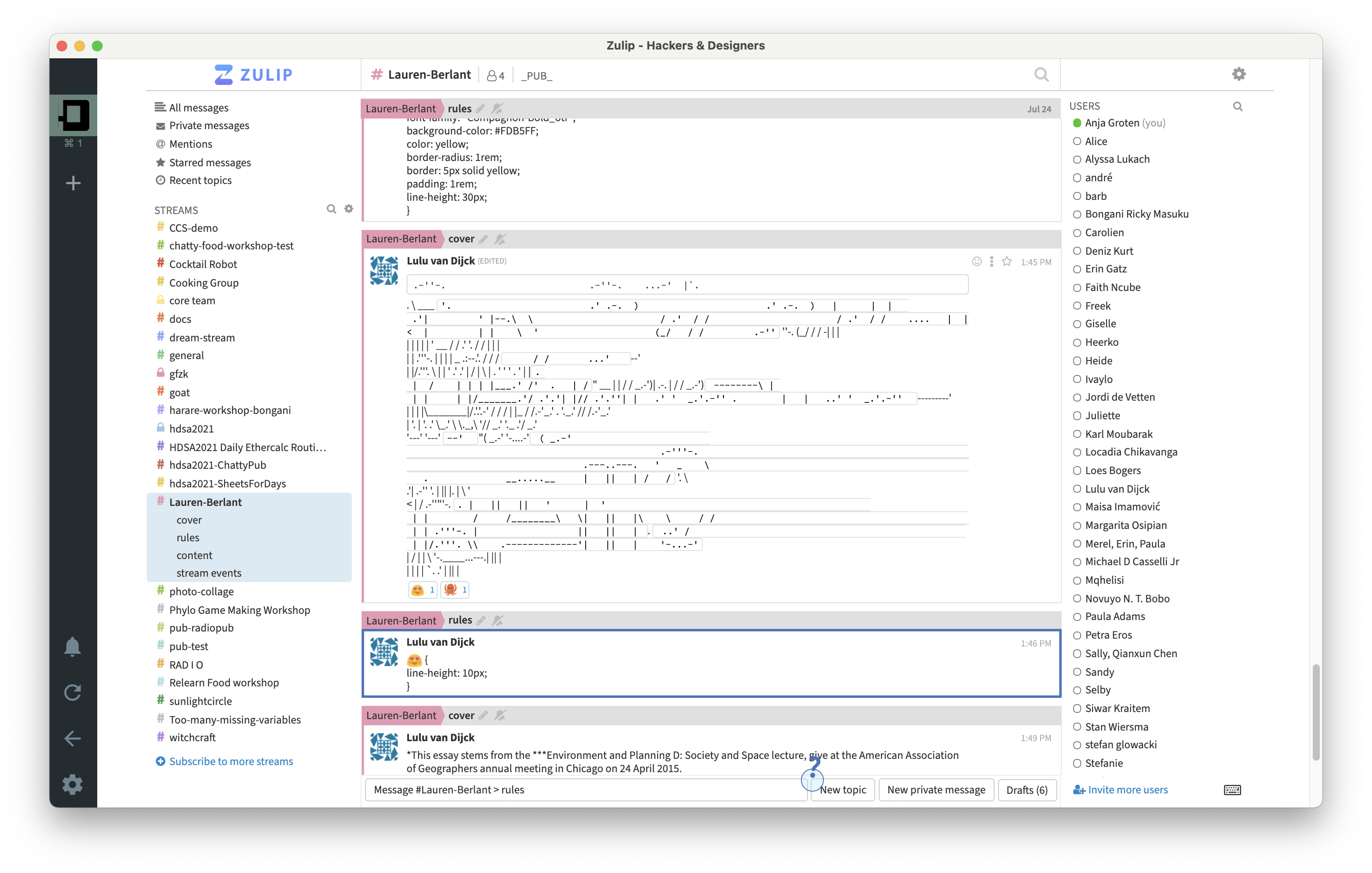Click the back arrow icon in sidebar

pos(72,739)
